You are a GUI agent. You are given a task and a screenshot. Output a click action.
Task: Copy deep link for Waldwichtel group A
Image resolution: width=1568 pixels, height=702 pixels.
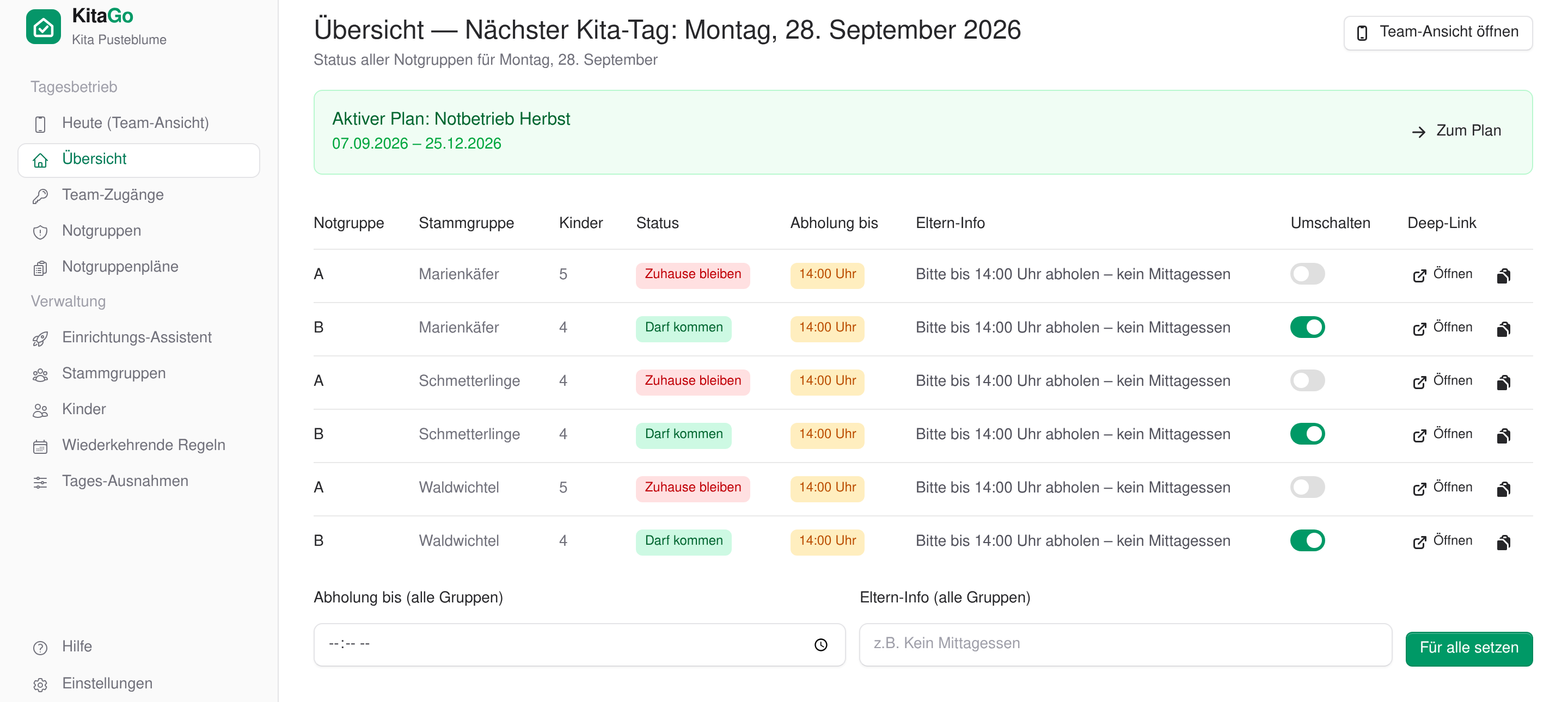(1503, 489)
